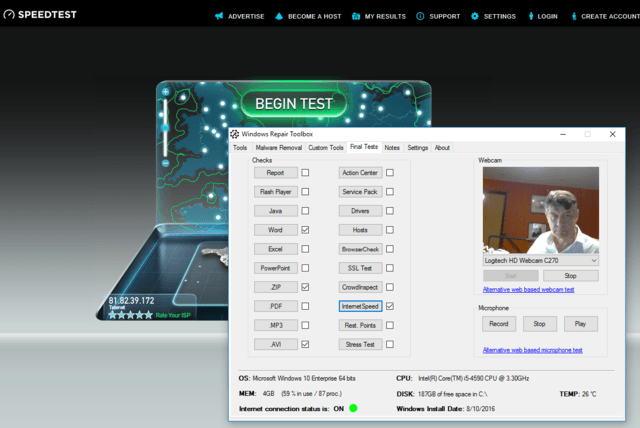Click the Login person icon
The height and width of the screenshot is (428, 640).
[531, 16]
